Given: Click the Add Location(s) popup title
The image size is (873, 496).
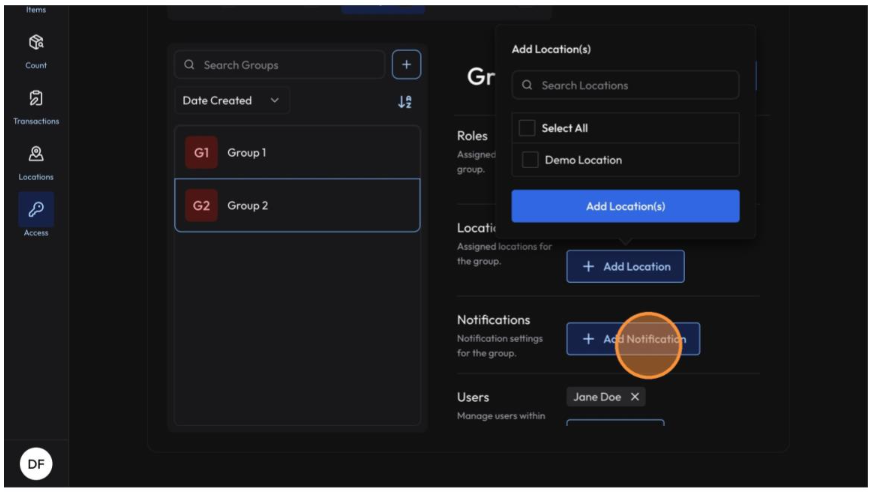Looking at the screenshot, I should [551, 49].
